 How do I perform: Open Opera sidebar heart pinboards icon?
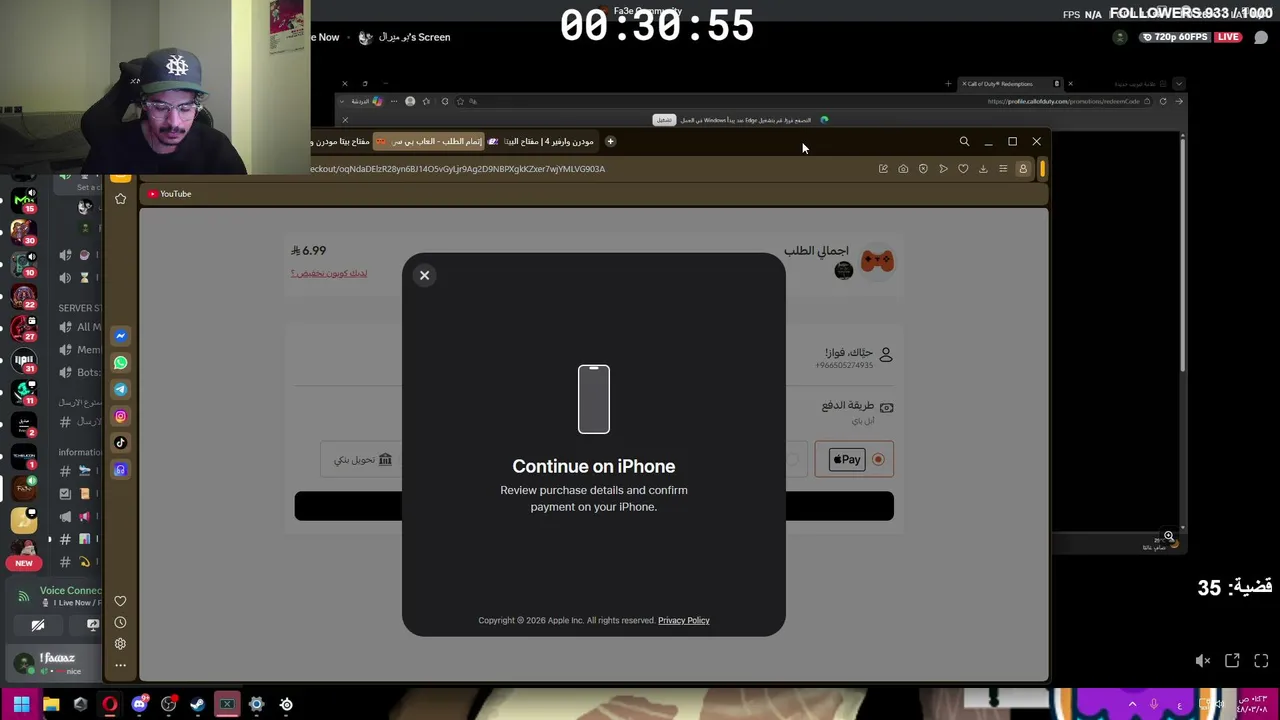coord(120,601)
